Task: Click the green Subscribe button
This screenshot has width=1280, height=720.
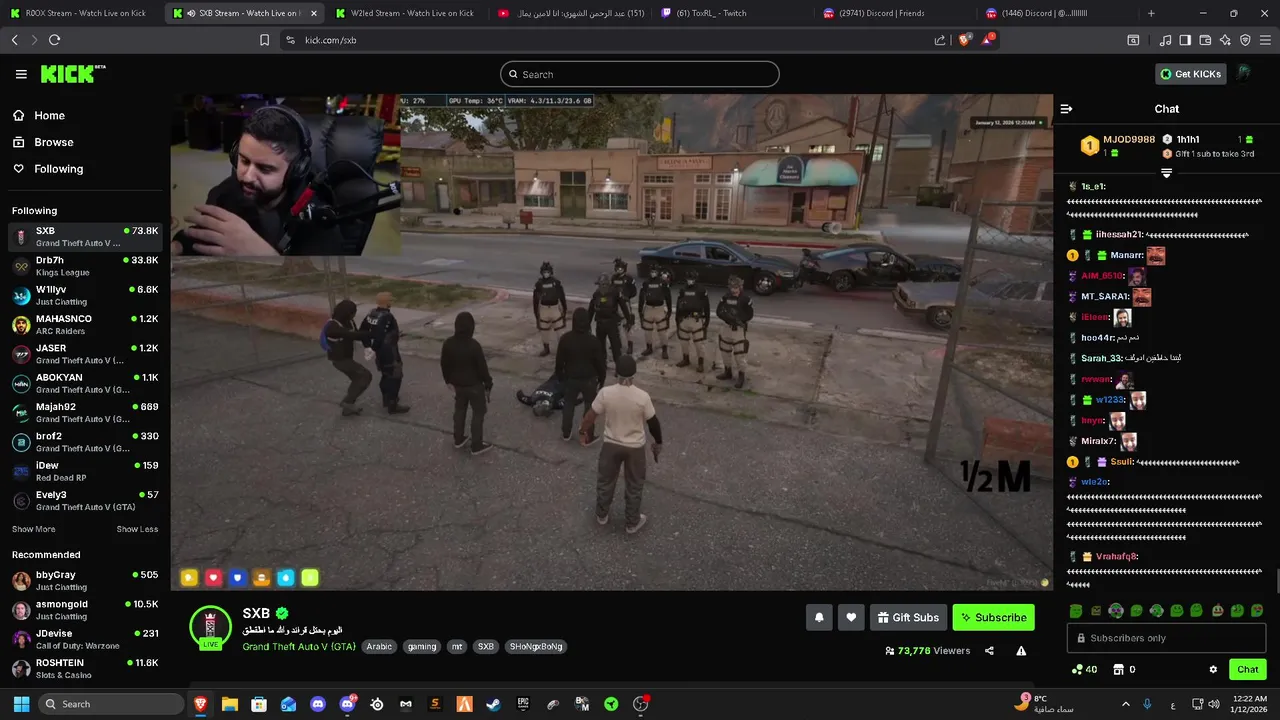Action: pyautogui.click(x=993, y=618)
